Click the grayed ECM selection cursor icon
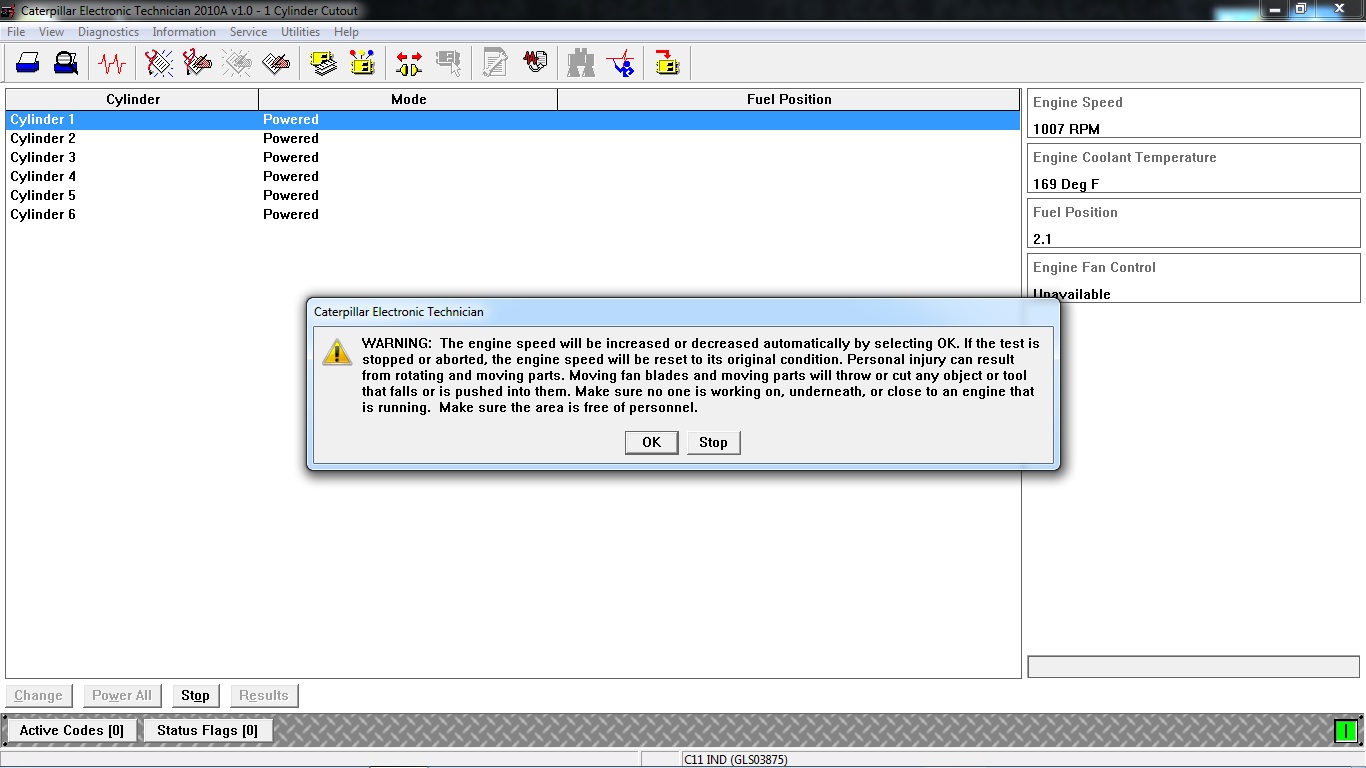The image size is (1366, 768). coord(448,63)
